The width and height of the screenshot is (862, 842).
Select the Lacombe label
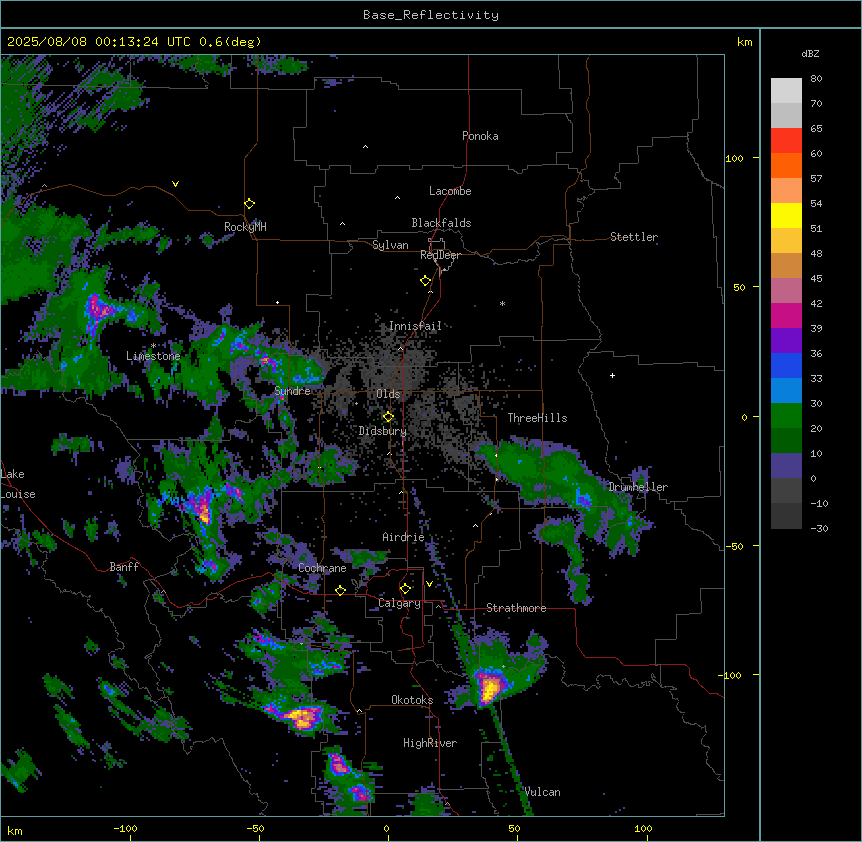pyautogui.click(x=450, y=191)
